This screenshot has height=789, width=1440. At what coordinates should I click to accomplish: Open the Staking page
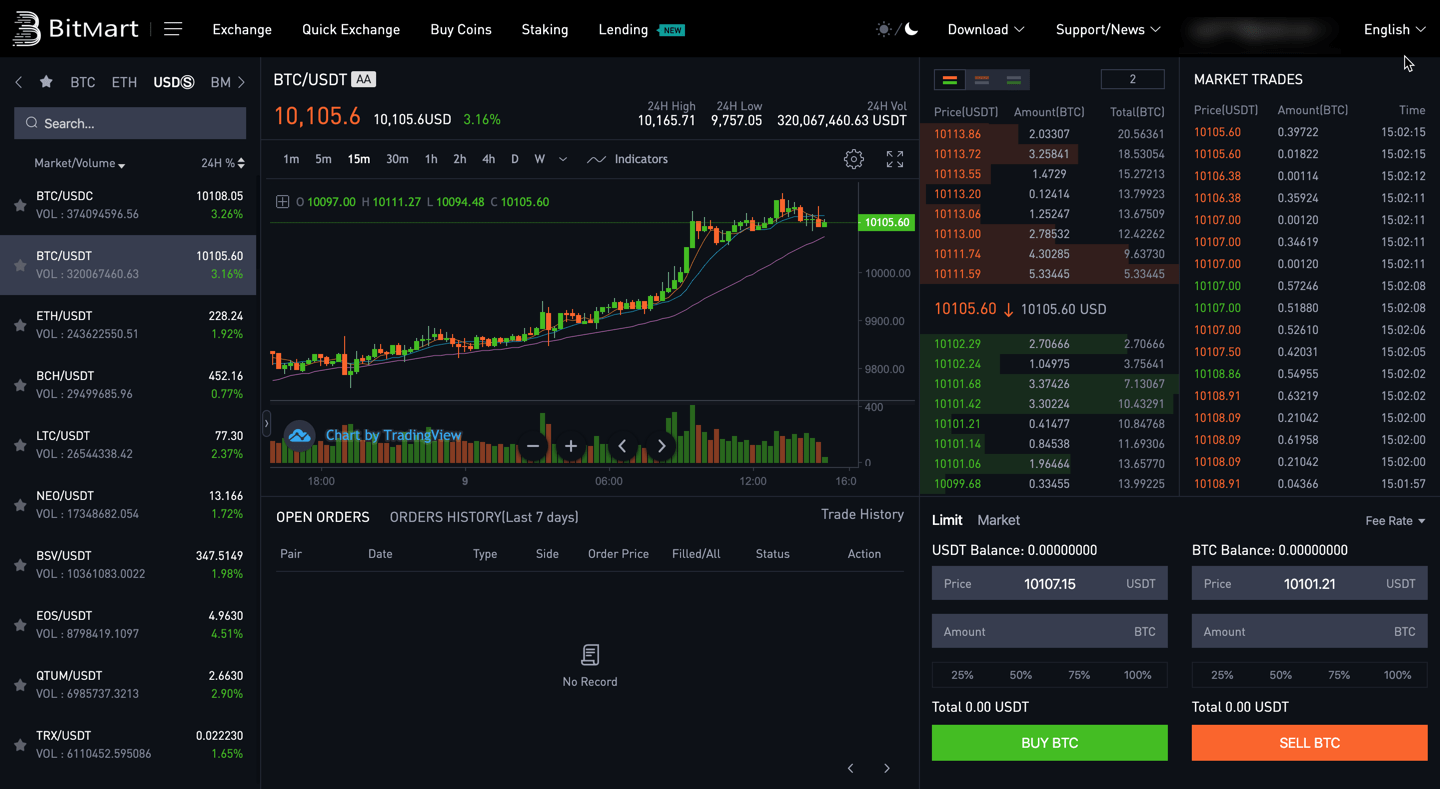(x=545, y=29)
